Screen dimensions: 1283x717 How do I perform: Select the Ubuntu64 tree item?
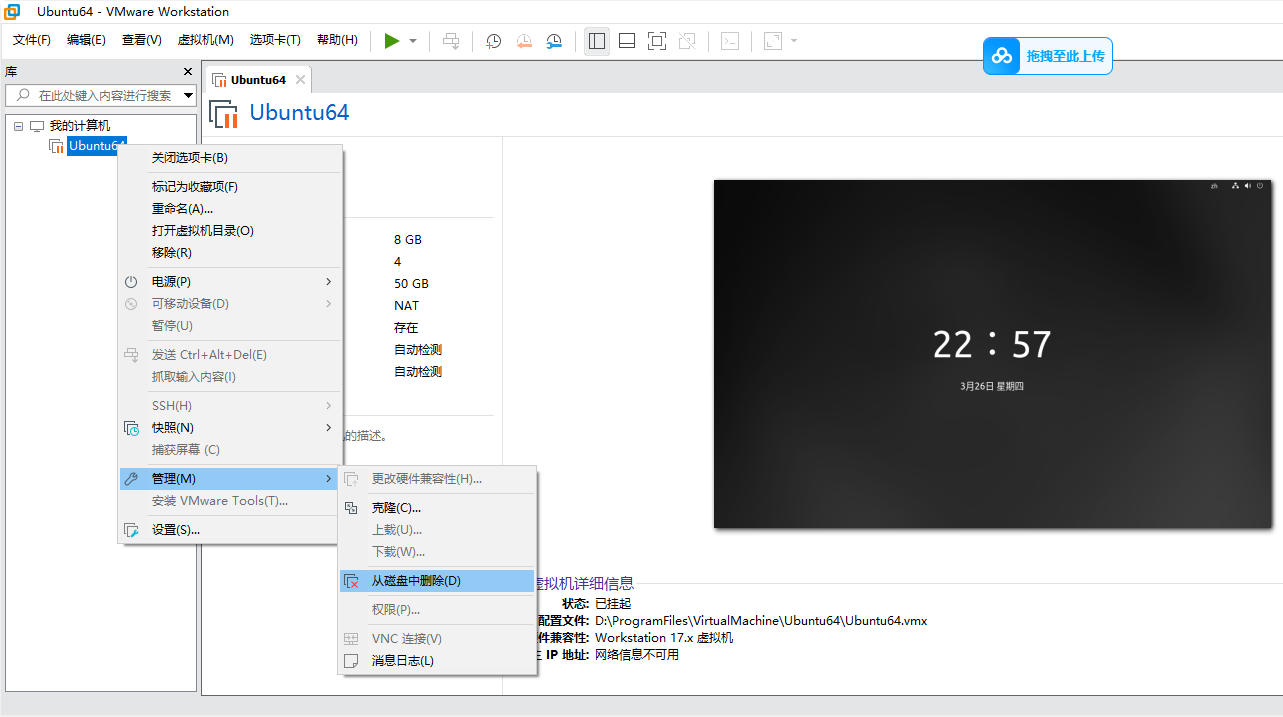(96, 146)
